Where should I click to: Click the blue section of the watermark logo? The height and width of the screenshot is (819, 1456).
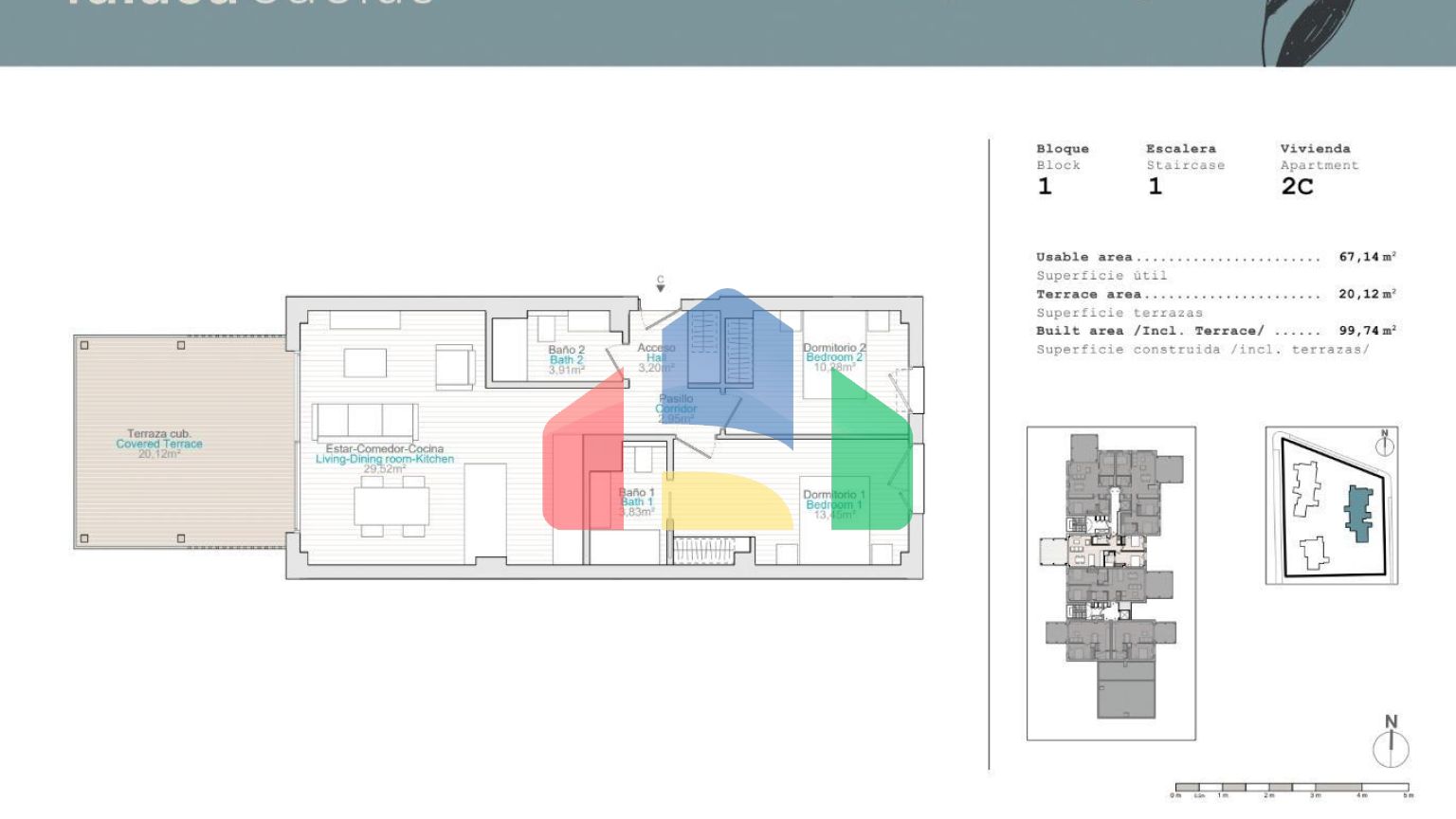pyautogui.click(x=727, y=360)
